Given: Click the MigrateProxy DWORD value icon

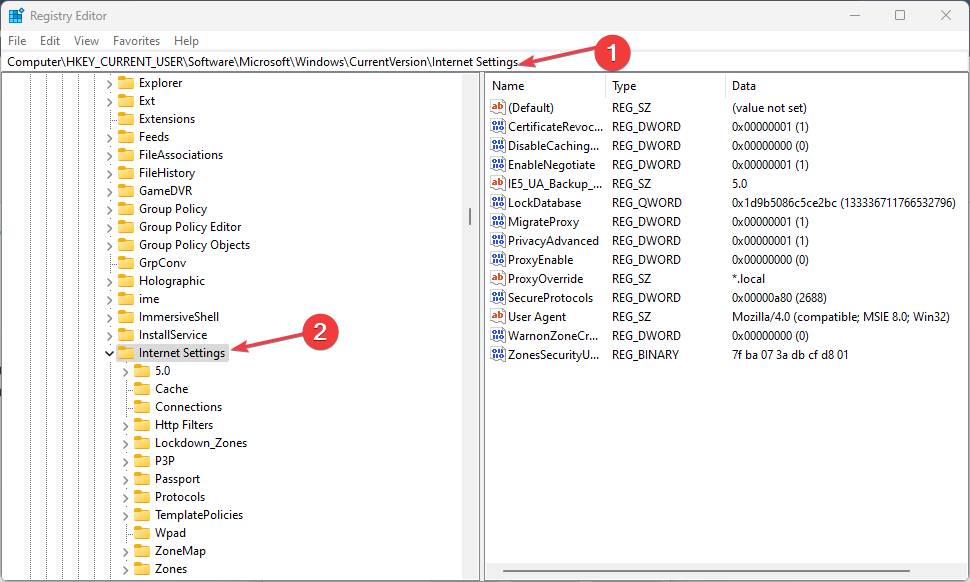Looking at the screenshot, I should 498,221.
